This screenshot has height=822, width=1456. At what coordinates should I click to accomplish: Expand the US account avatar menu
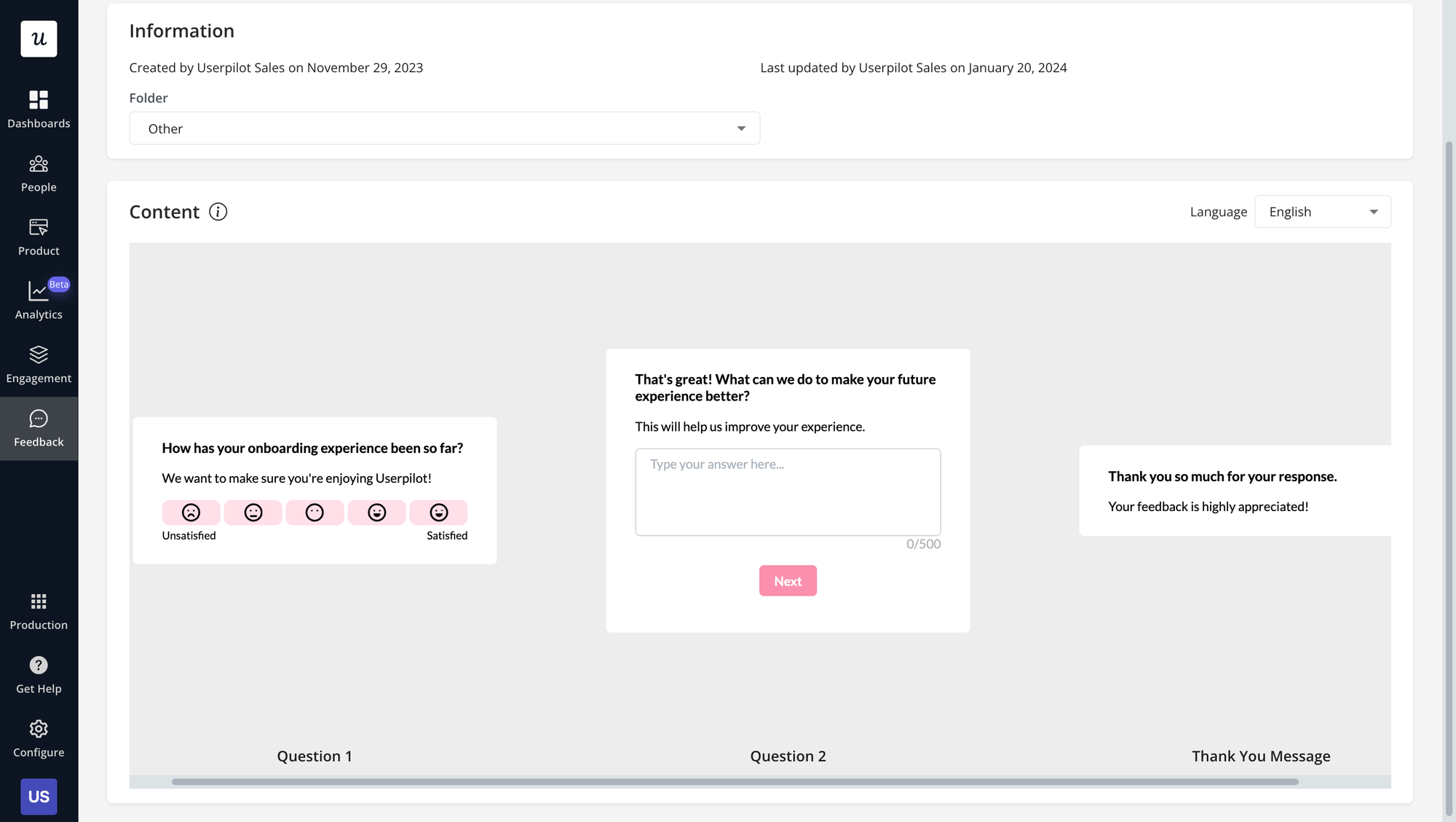coord(39,797)
